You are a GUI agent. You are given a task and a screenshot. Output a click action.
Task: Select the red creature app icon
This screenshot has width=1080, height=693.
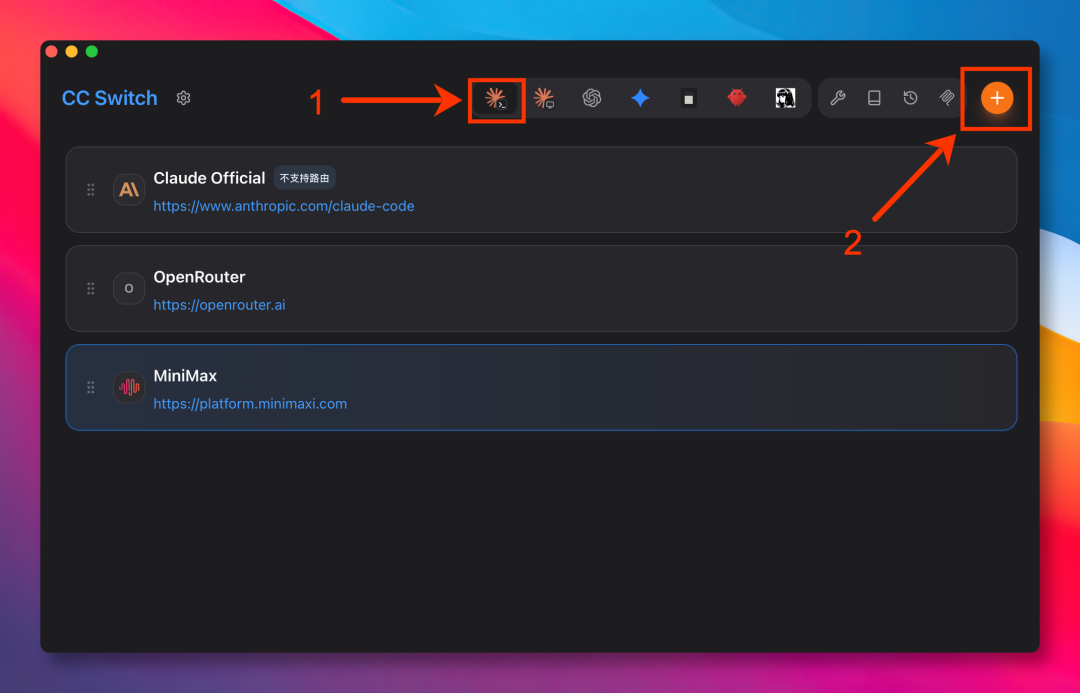click(x=737, y=98)
